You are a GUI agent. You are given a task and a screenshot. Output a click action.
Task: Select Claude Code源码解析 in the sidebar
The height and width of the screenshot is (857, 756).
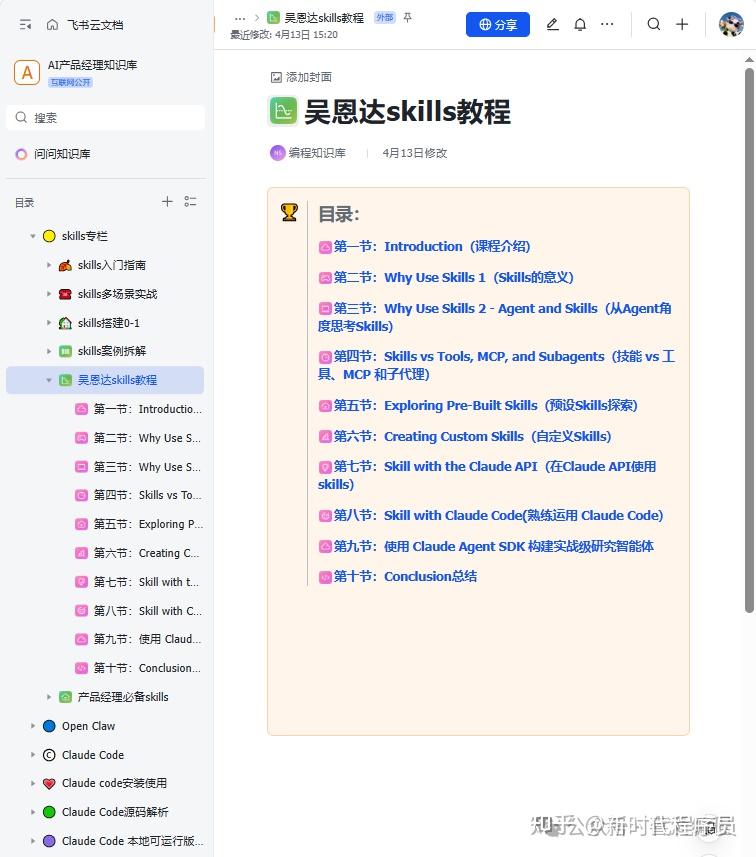click(115, 812)
